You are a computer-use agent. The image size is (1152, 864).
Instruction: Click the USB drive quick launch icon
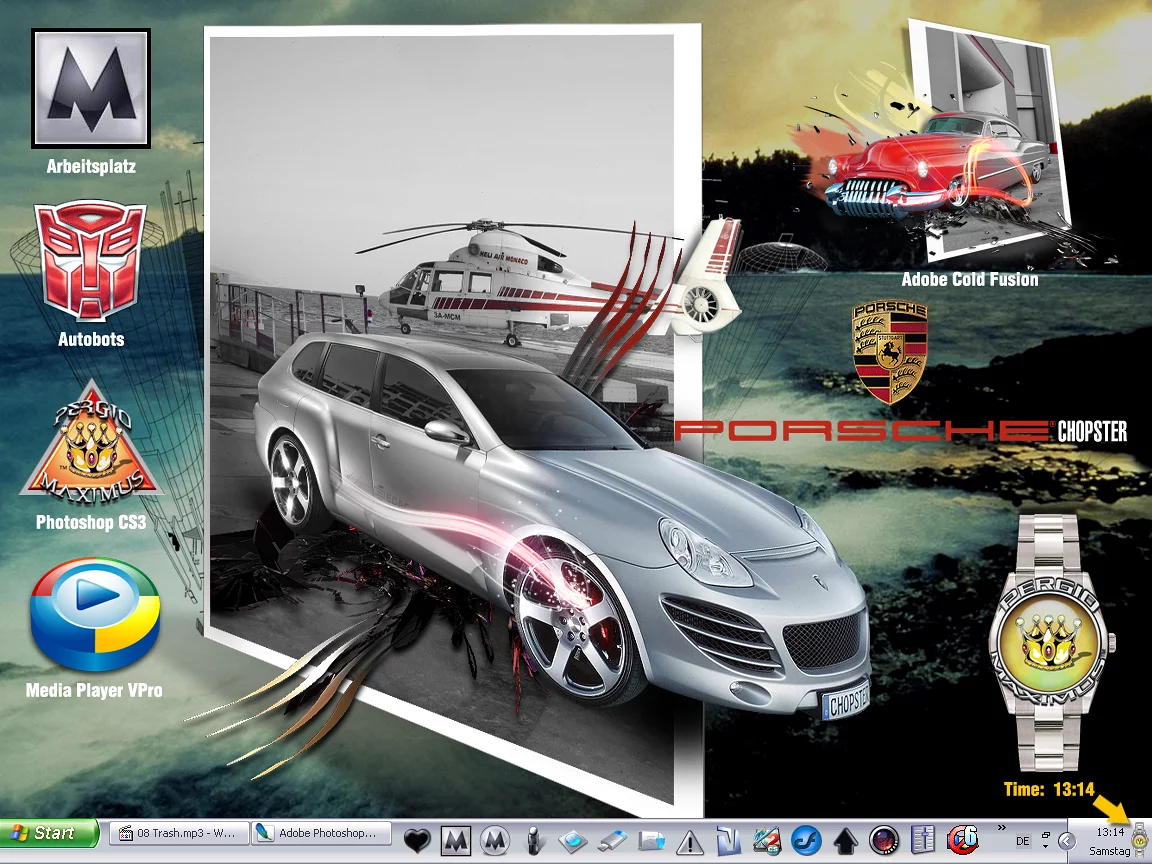coord(613,840)
